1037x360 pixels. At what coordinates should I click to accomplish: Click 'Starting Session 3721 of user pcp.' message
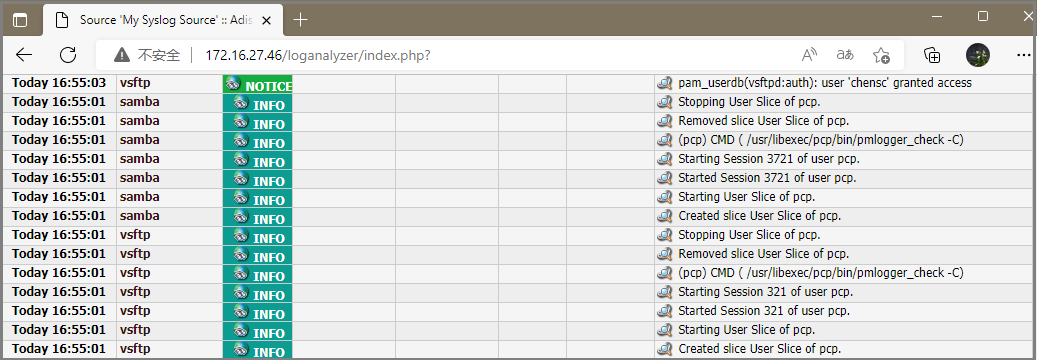tap(769, 159)
